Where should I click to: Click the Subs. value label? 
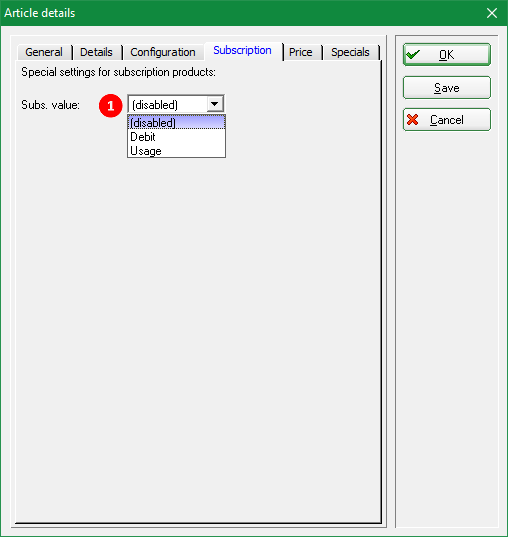50,105
